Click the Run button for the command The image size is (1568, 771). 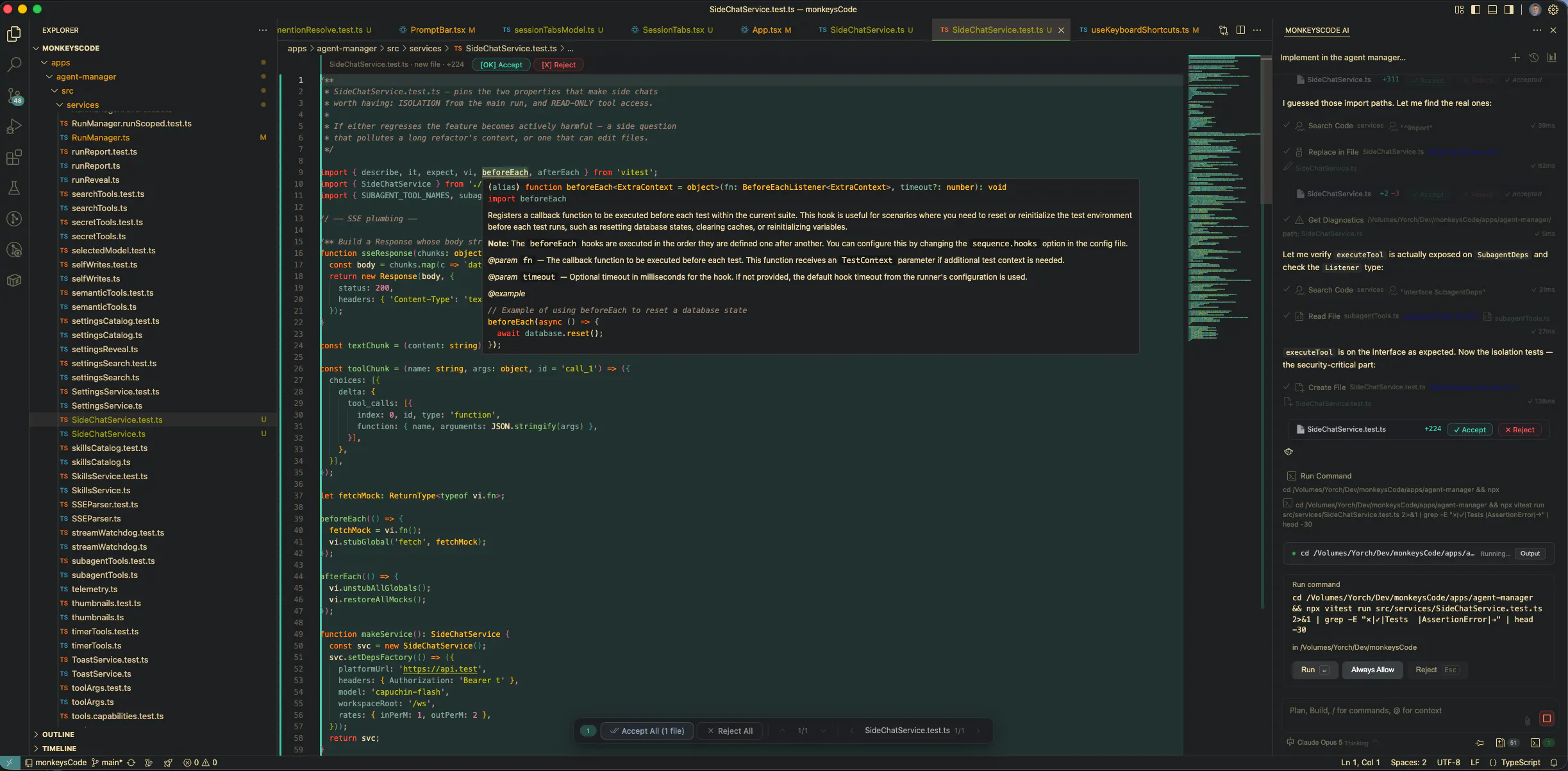1315,670
